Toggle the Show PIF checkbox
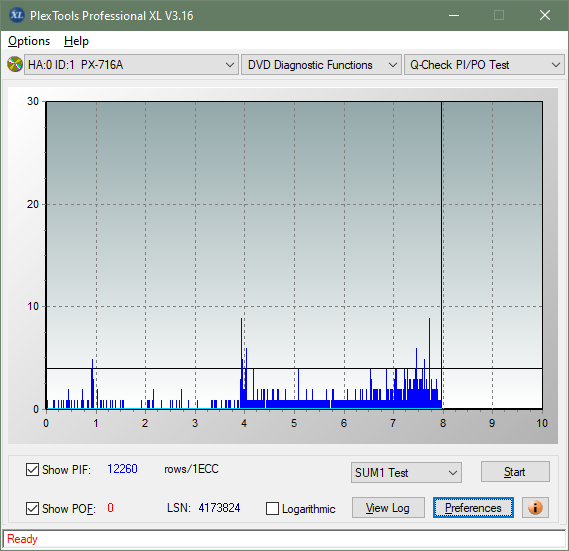Image resolution: width=569 pixels, height=551 pixels. [x=32, y=469]
